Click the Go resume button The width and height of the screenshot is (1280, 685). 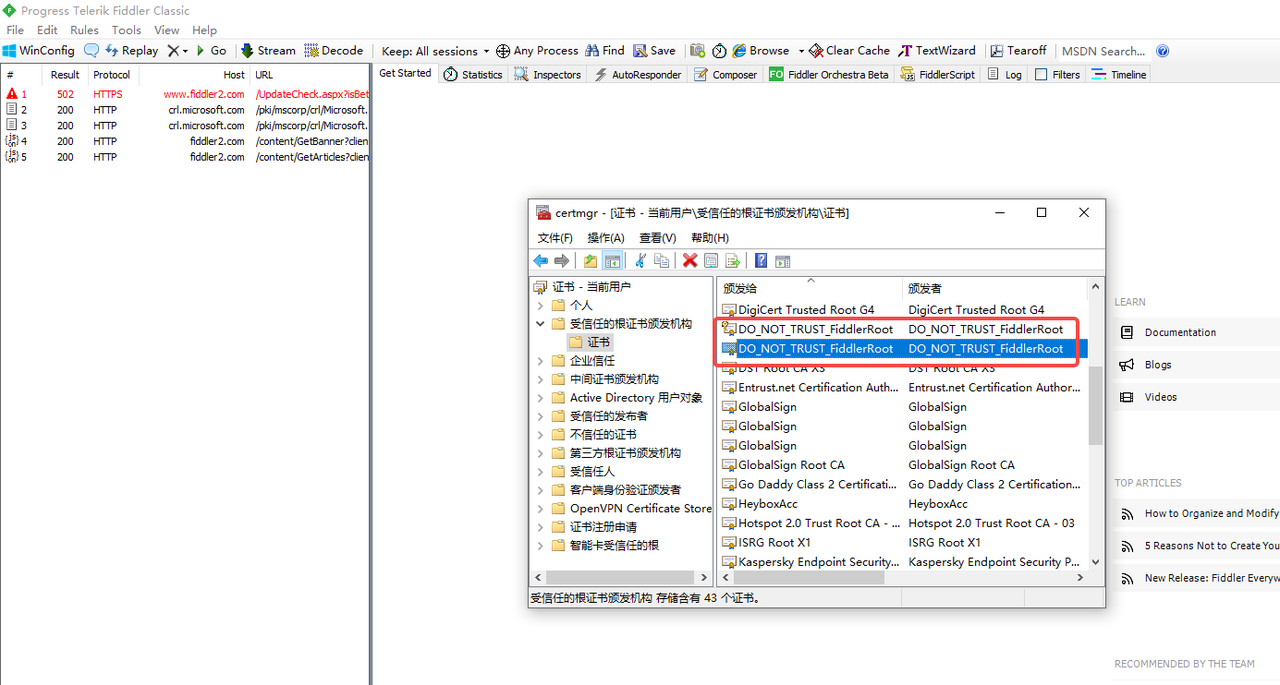211,51
